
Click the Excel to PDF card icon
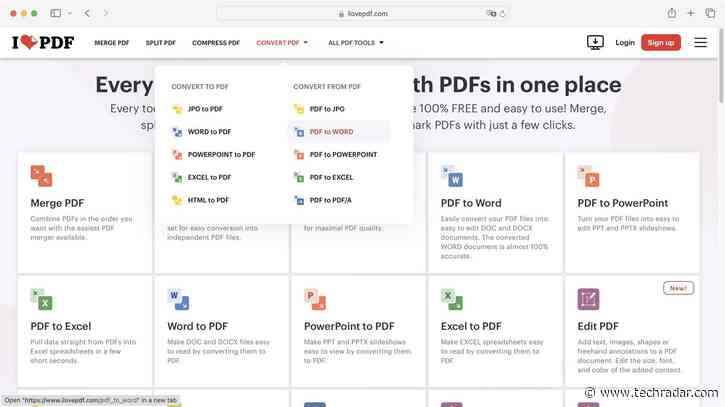pyautogui.click(x=452, y=299)
